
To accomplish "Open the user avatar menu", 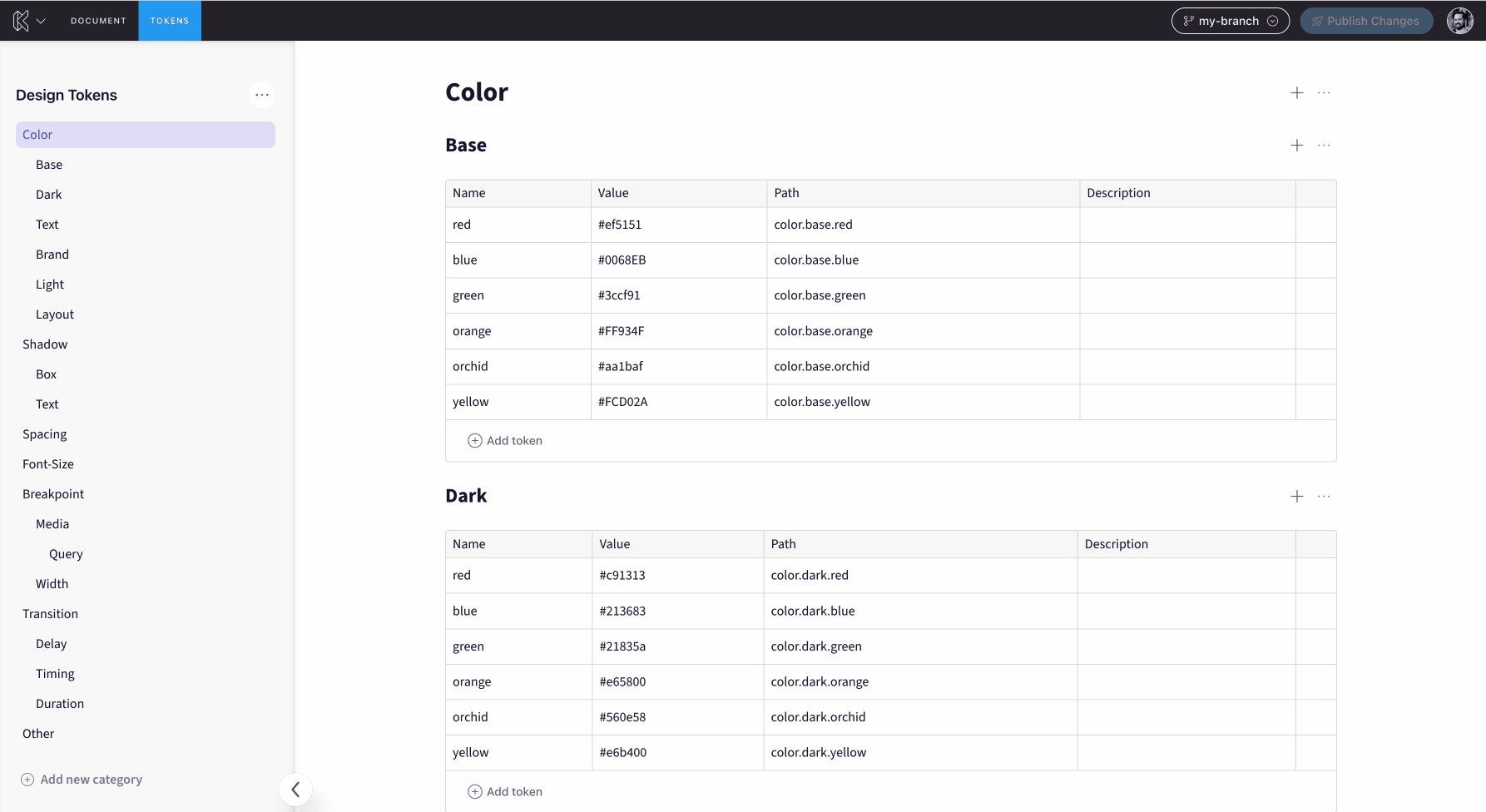I will pyautogui.click(x=1460, y=20).
